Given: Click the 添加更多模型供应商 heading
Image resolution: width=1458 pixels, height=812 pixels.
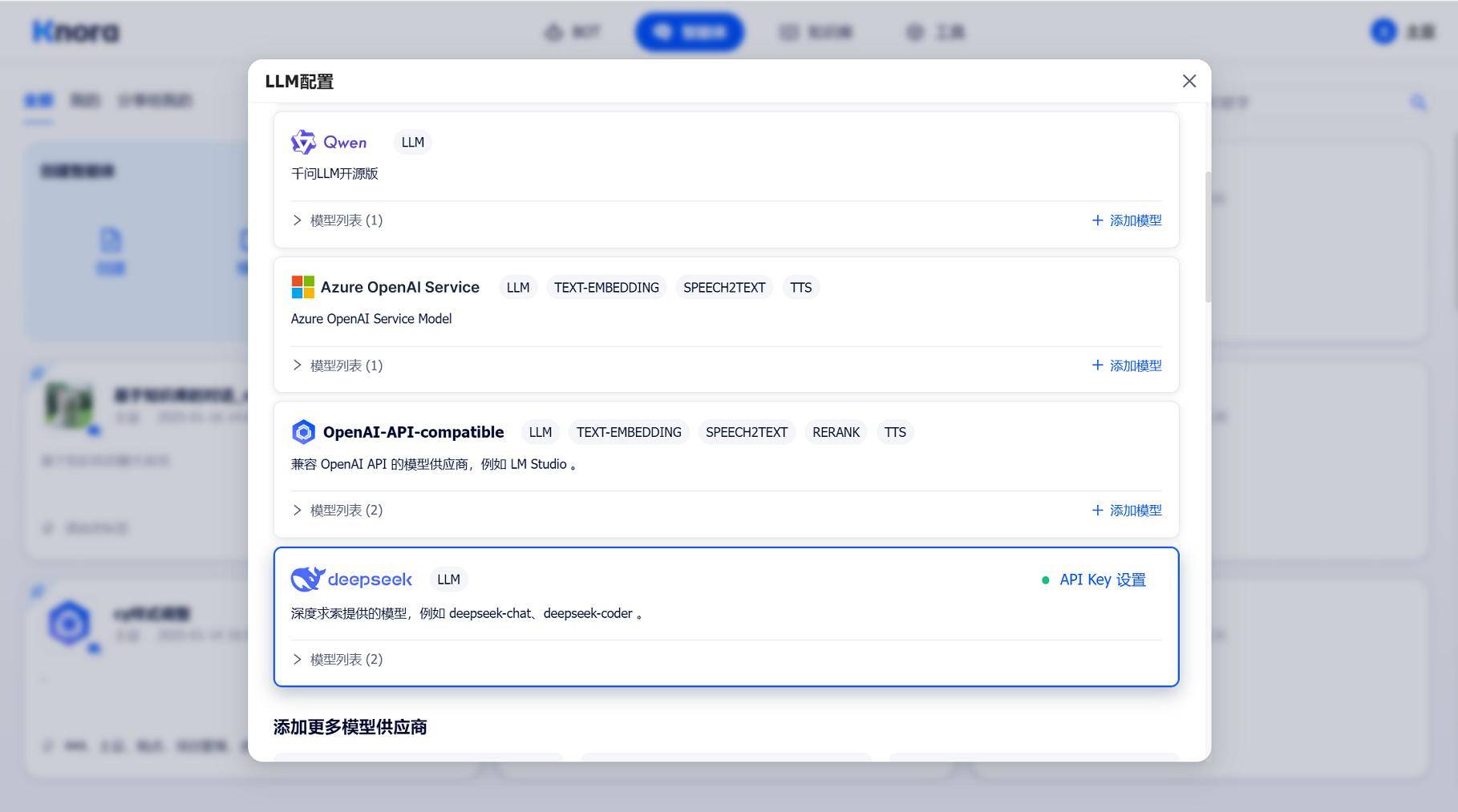Looking at the screenshot, I should [350, 727].
